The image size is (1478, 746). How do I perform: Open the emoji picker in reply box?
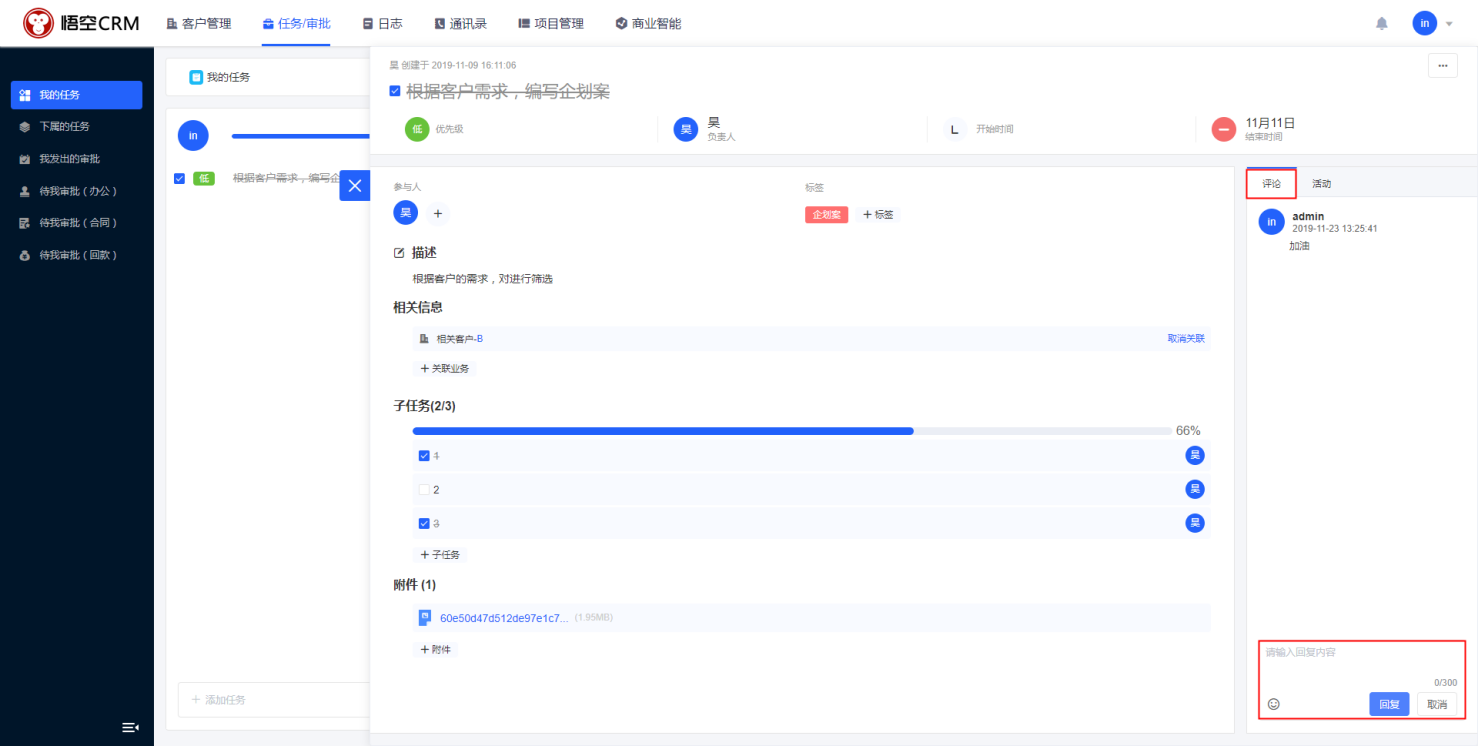[1273, 704]
